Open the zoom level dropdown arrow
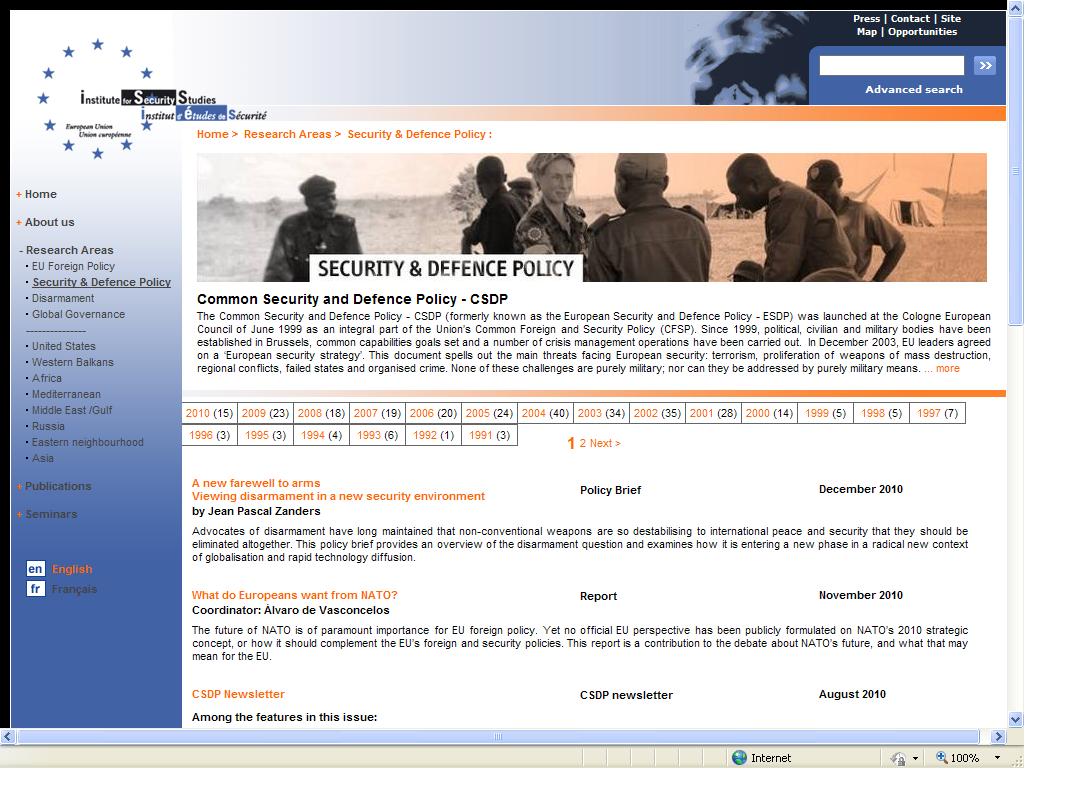Viewport: 1080px width, 810px height. 996,758
